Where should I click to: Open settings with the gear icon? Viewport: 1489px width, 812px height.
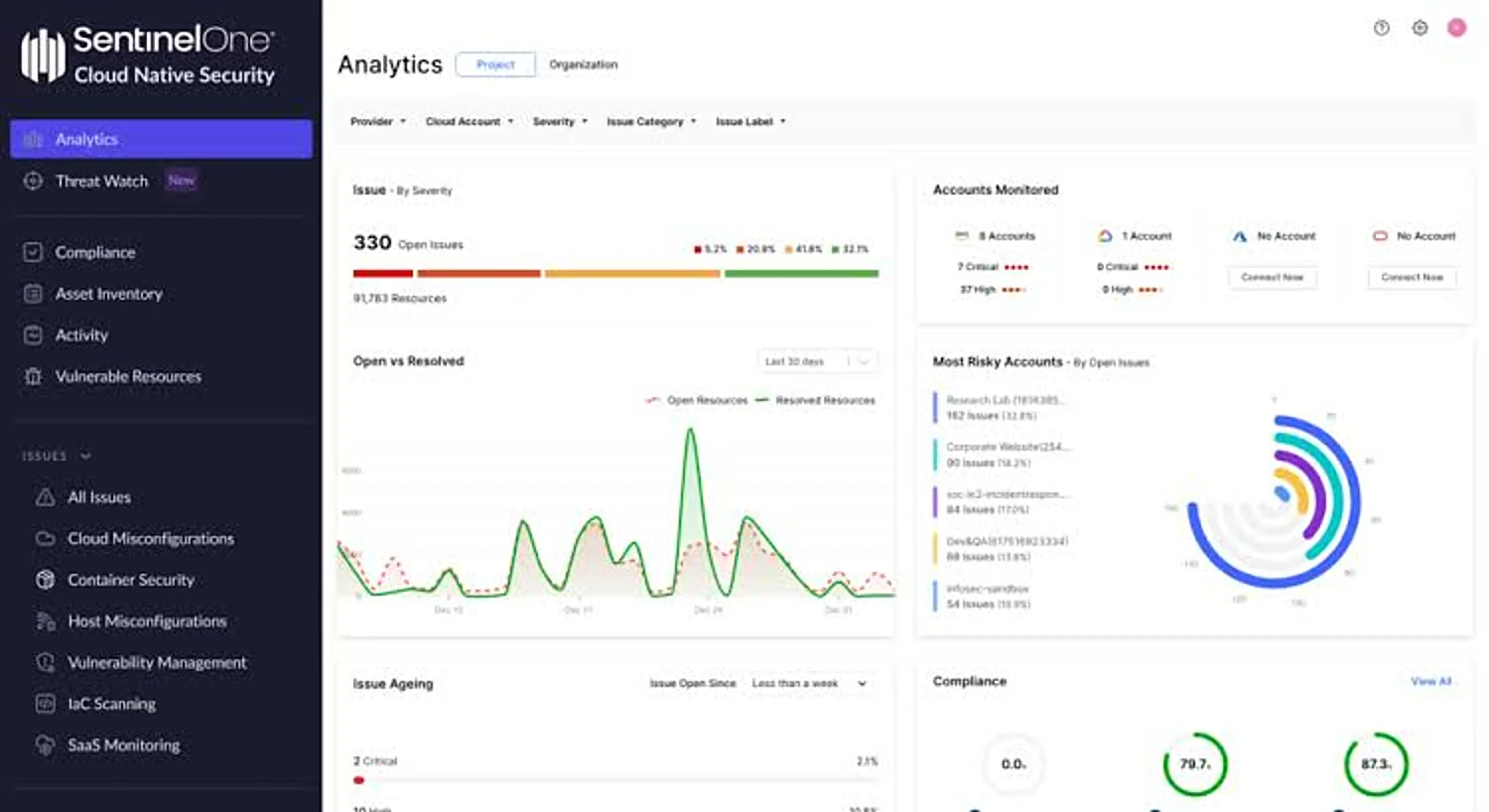(1420, 28)
